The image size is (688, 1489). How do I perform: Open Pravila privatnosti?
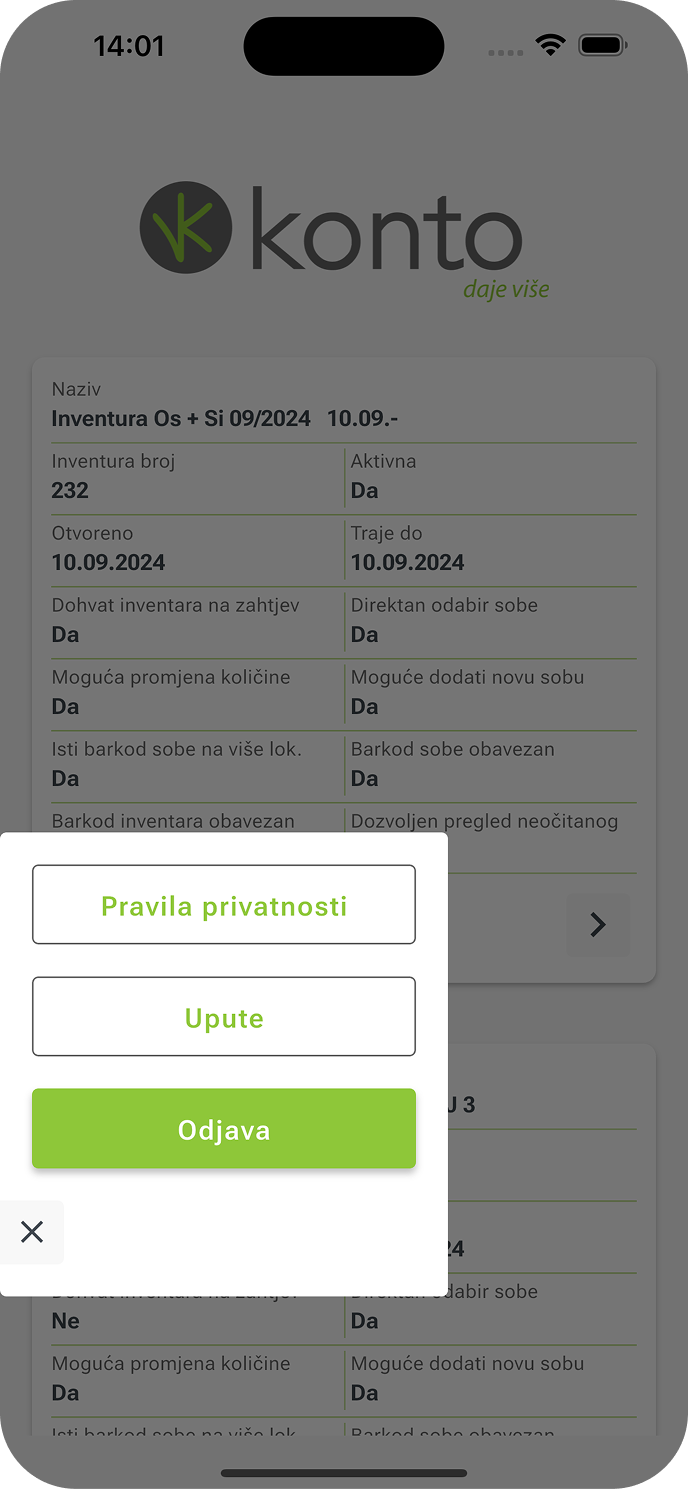pyautogui.click(x=224, y=905)
